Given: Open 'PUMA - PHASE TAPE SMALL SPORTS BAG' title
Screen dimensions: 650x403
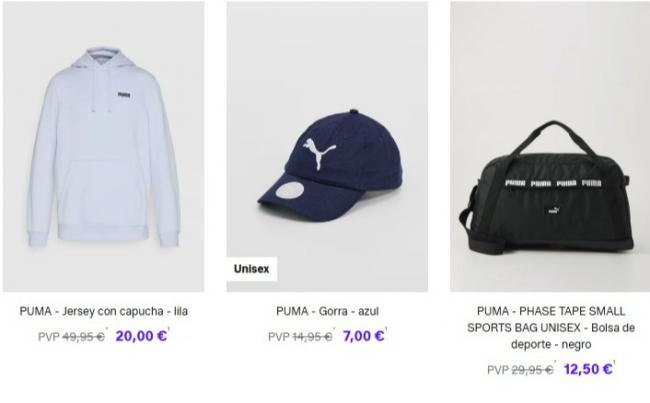Looking at the screenshot, I should pos(551,328).
